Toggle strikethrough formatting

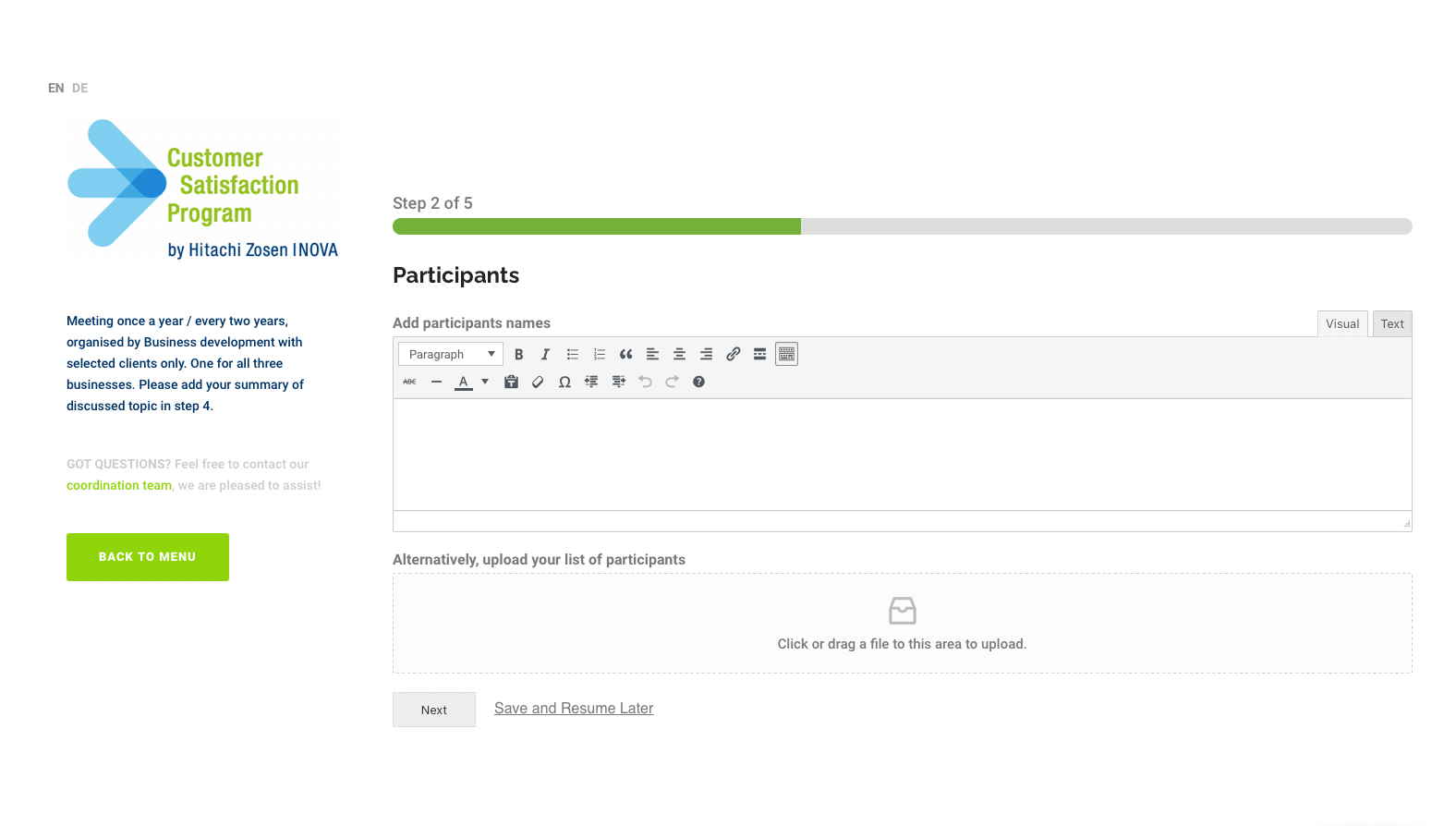click(410, 383)
